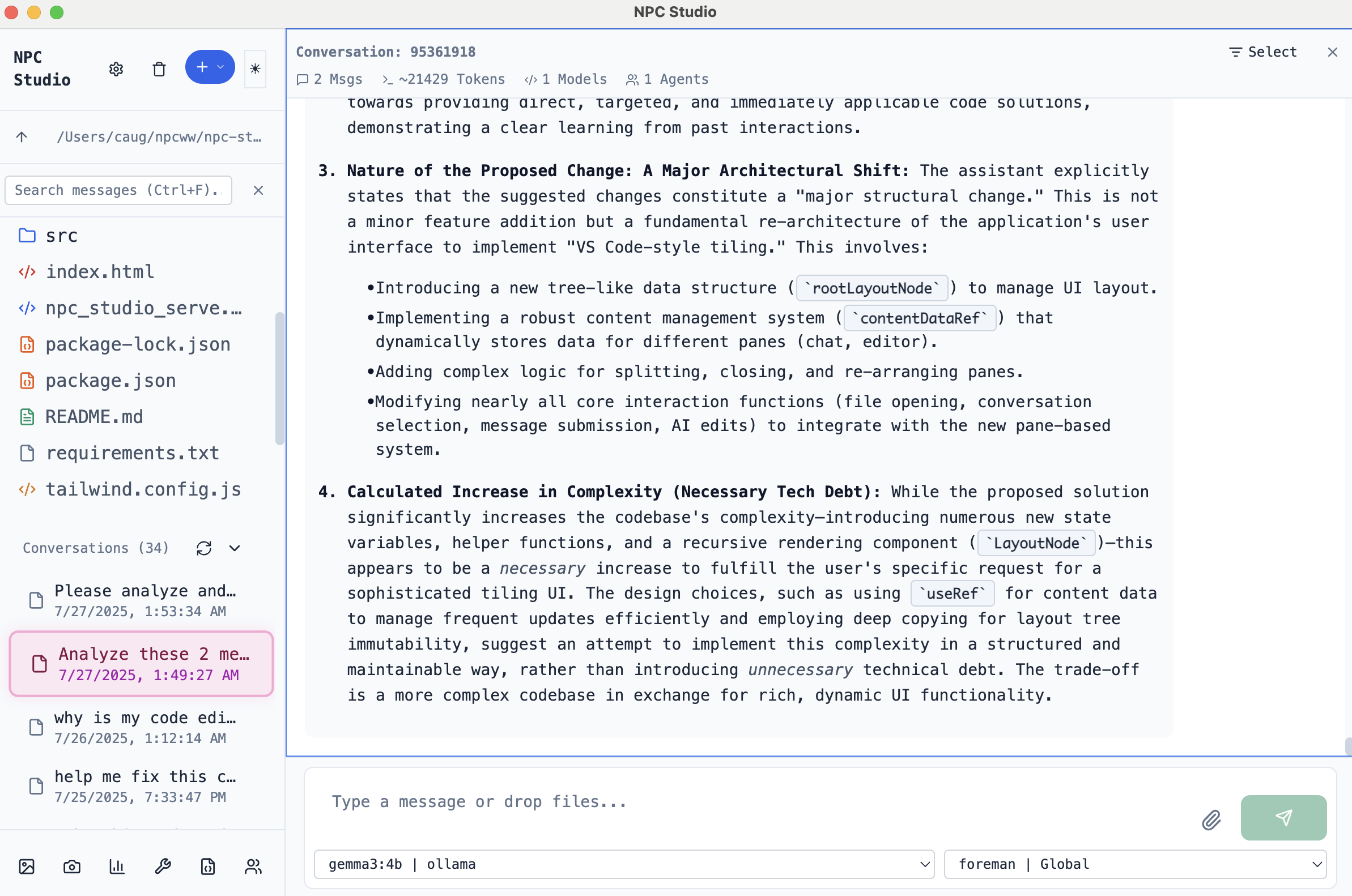Toggle the Select messages mode

pyautogui.click(x=1263, y=52)
